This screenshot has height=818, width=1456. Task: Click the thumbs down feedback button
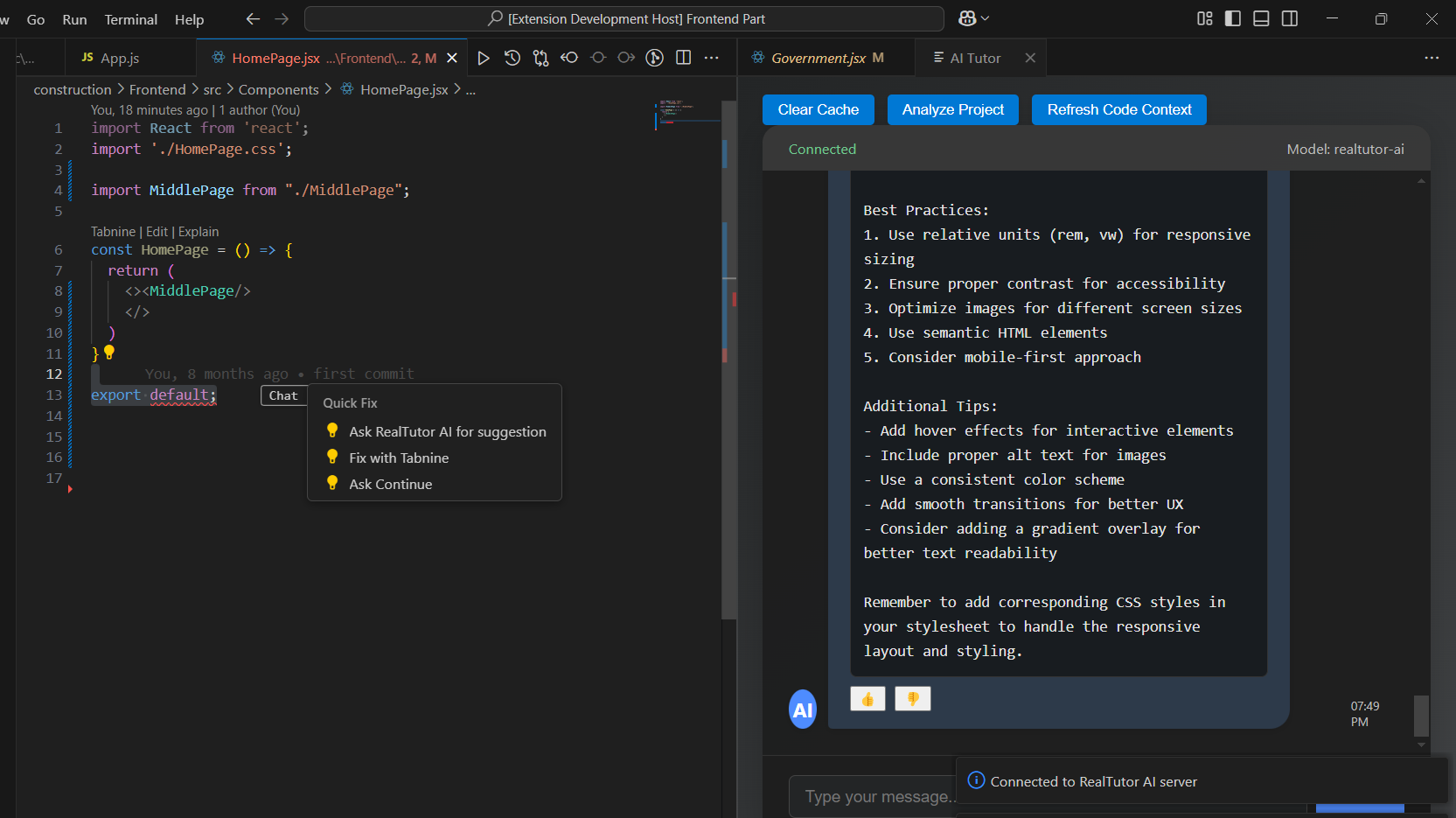tap(912, 699)
